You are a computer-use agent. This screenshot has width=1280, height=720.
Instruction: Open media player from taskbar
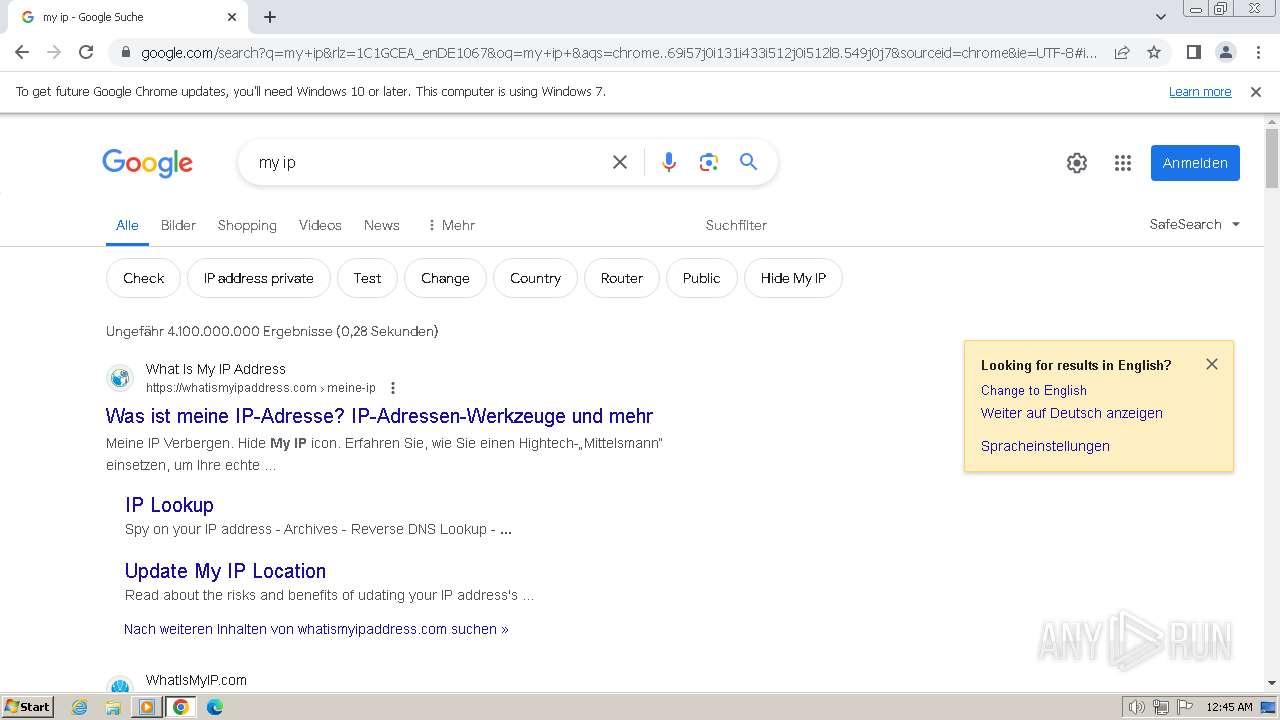tap(147, 707)
